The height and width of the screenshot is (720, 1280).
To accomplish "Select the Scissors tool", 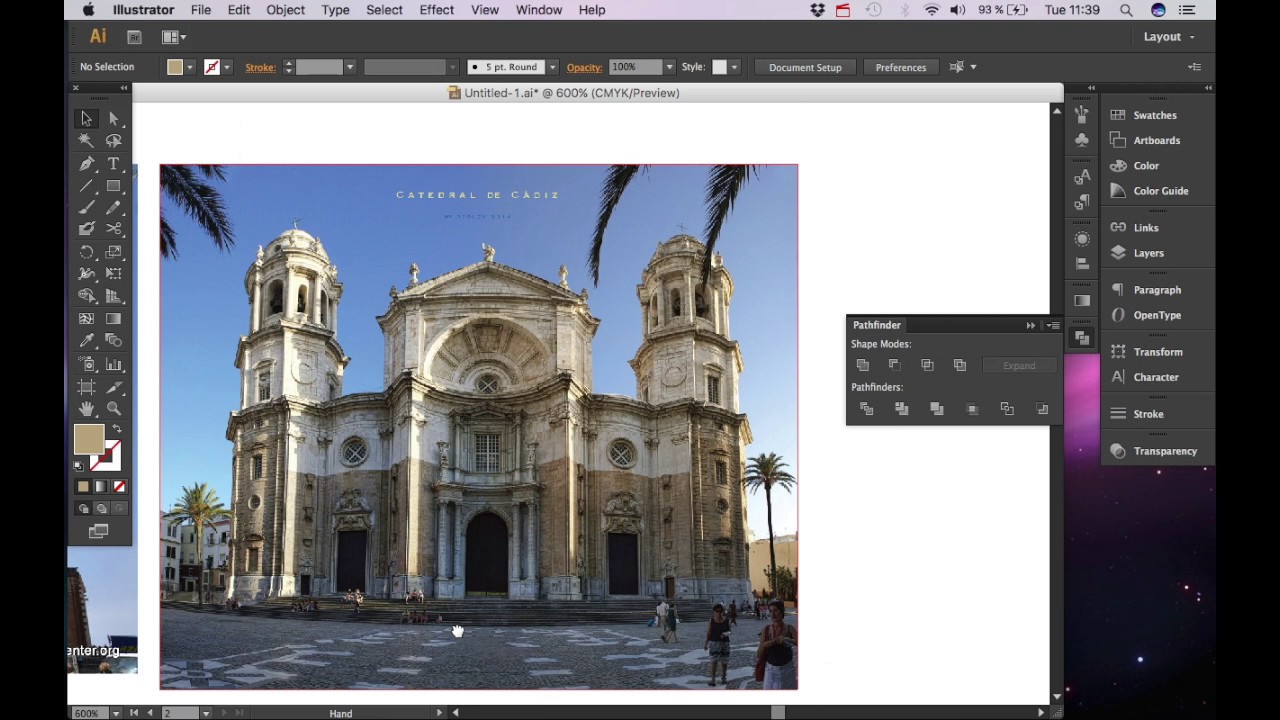I will pyautogui.click(x=114, y=229).
